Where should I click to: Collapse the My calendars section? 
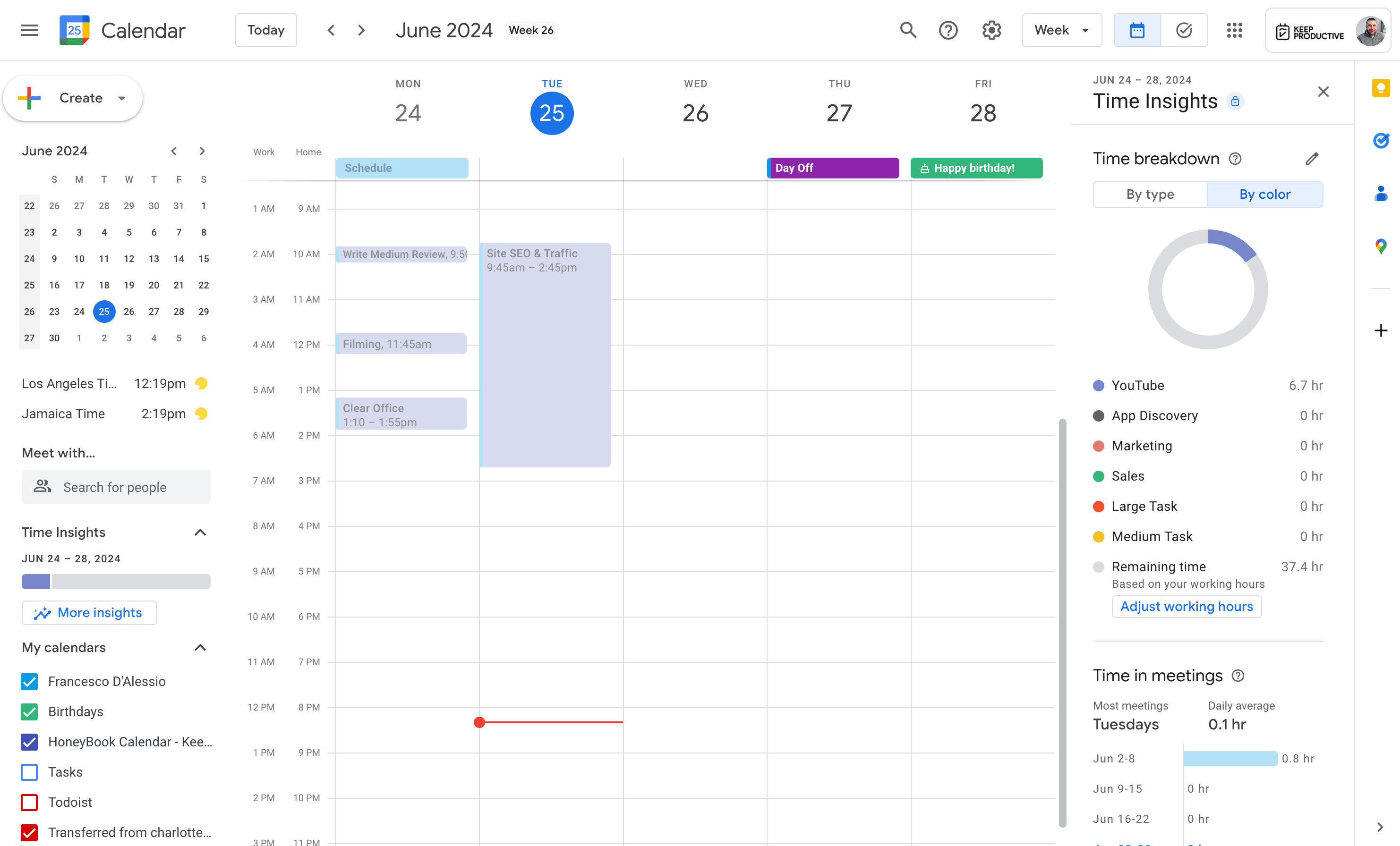[x=200, y=647]
